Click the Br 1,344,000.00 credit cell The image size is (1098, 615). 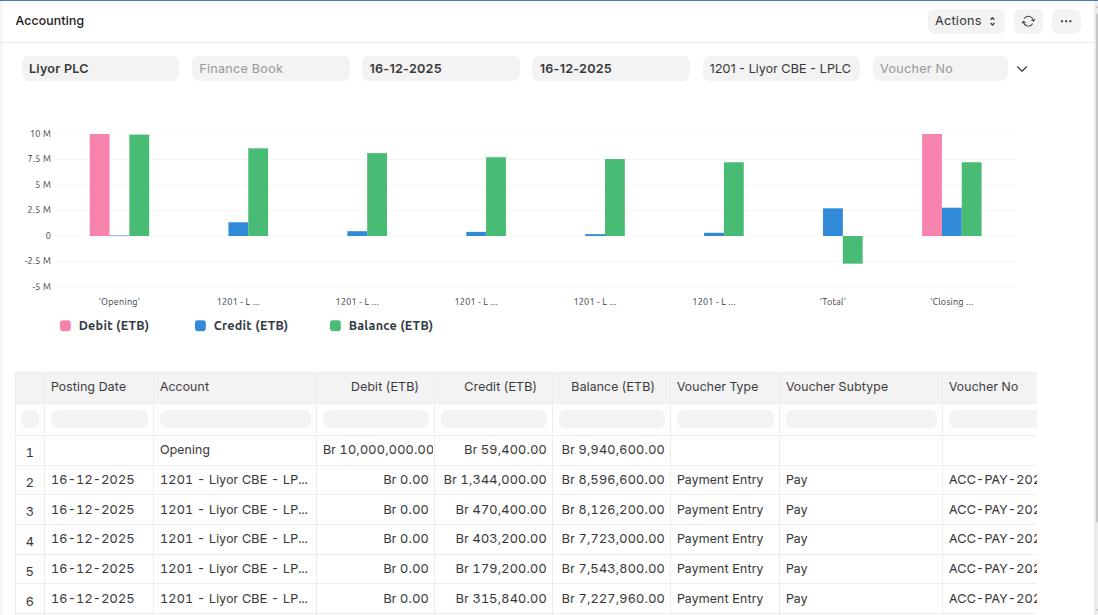click(x=494, y=480)
